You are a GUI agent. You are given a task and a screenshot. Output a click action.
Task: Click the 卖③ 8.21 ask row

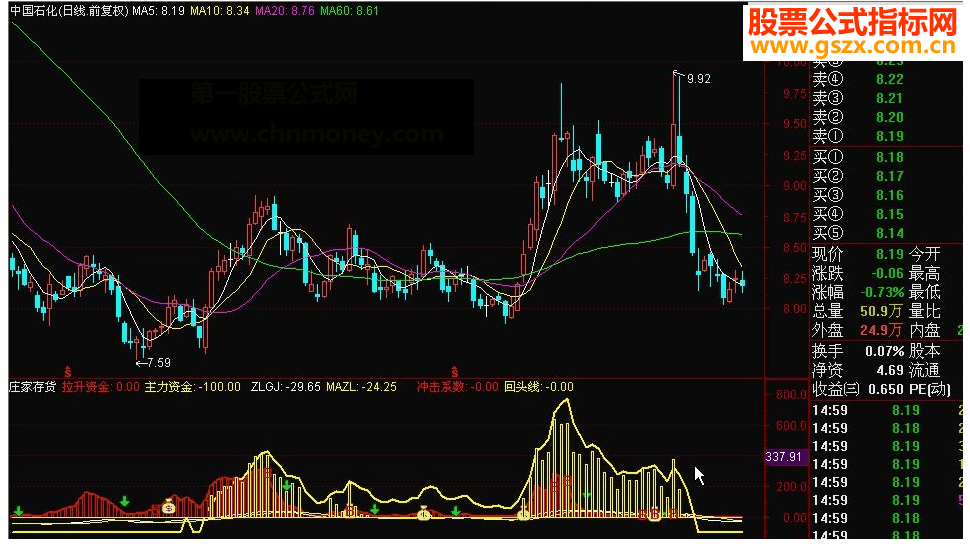pos(858,98)
